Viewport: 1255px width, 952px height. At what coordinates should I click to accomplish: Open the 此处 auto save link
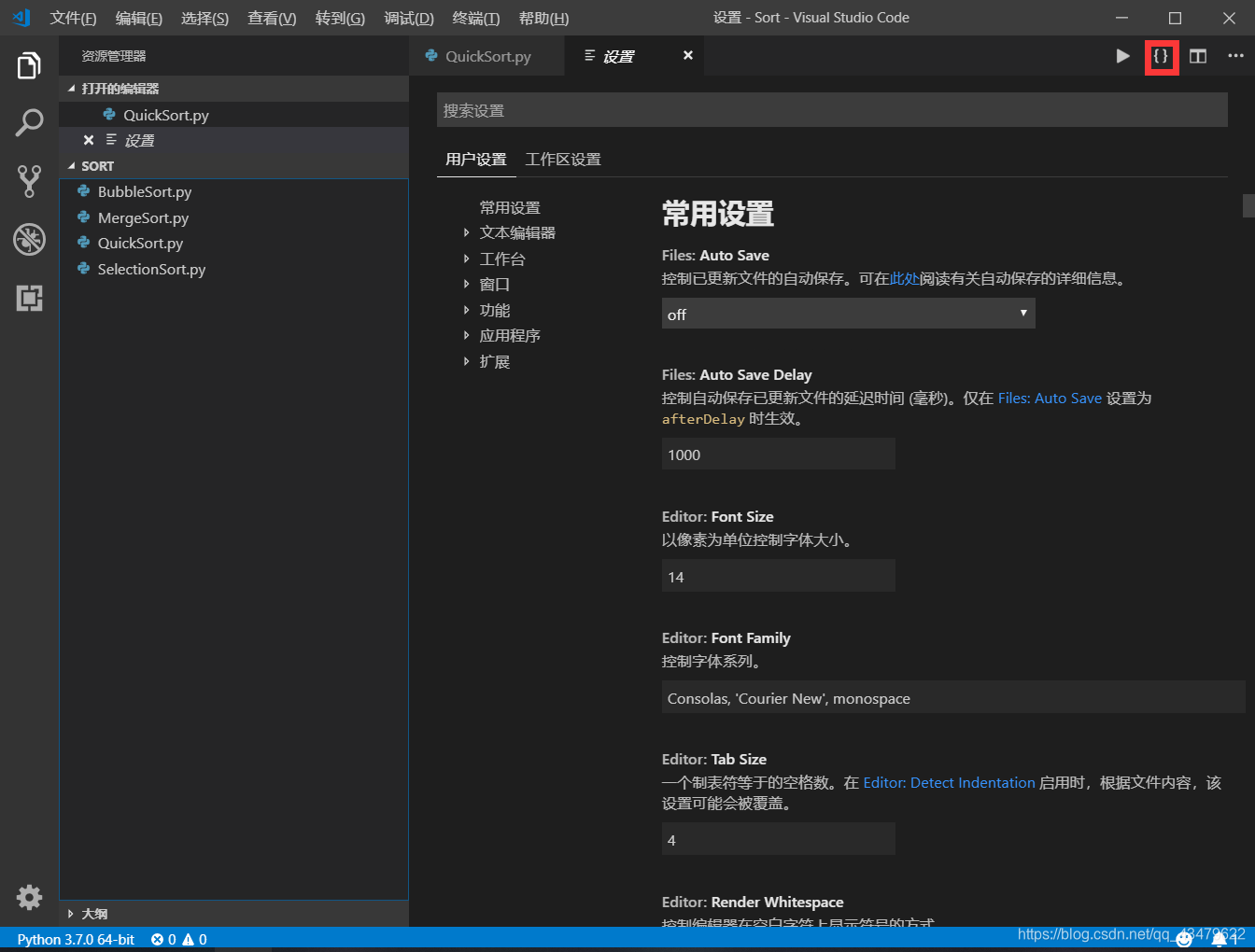(x=904, y=278)
